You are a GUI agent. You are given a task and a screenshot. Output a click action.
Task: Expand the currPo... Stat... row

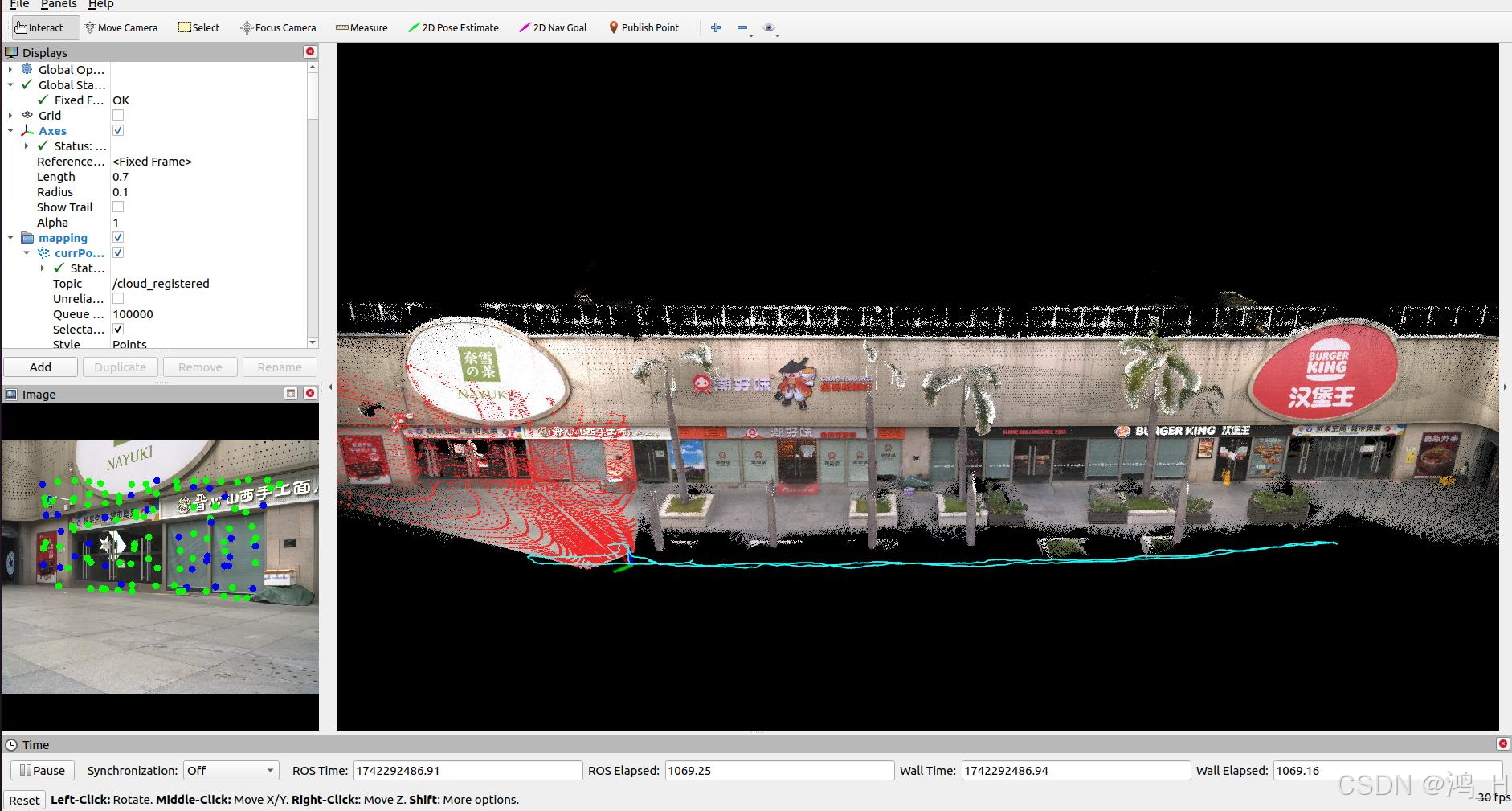tap(43, 268)
